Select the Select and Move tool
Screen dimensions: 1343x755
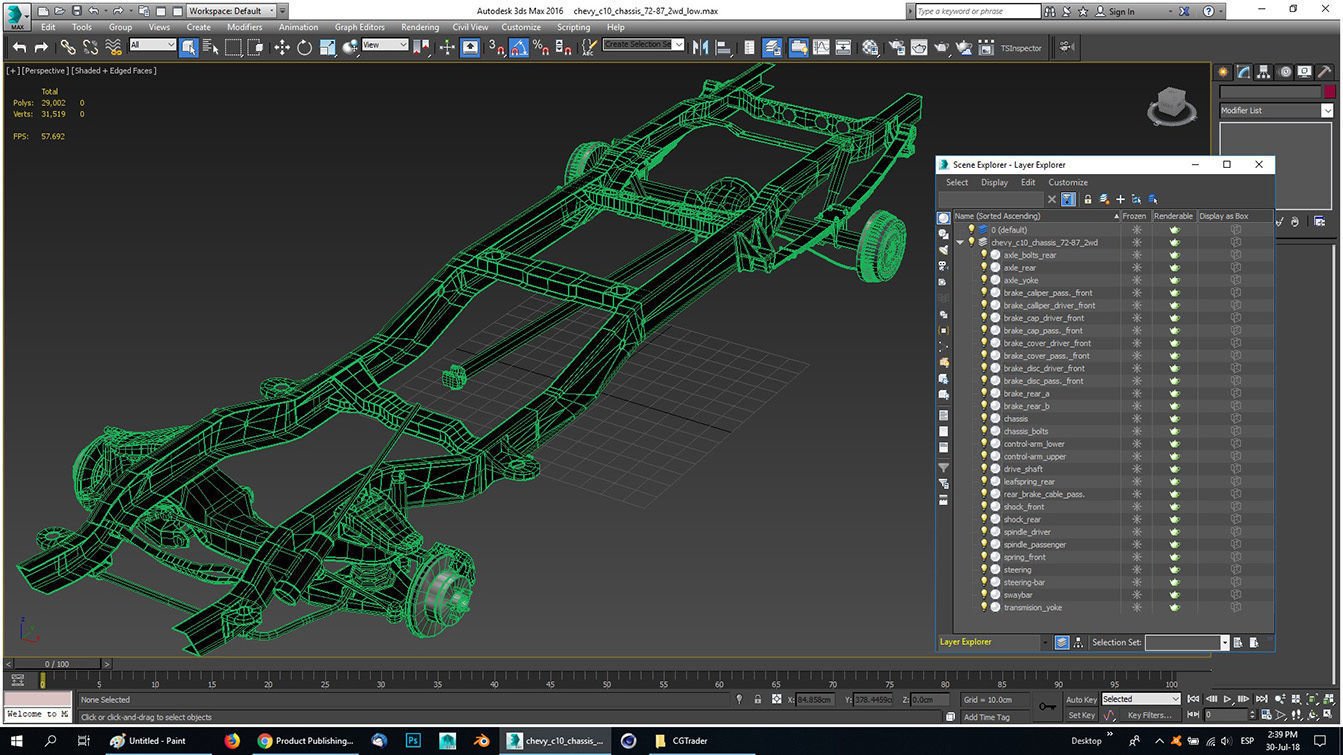(x=283, y=47)
